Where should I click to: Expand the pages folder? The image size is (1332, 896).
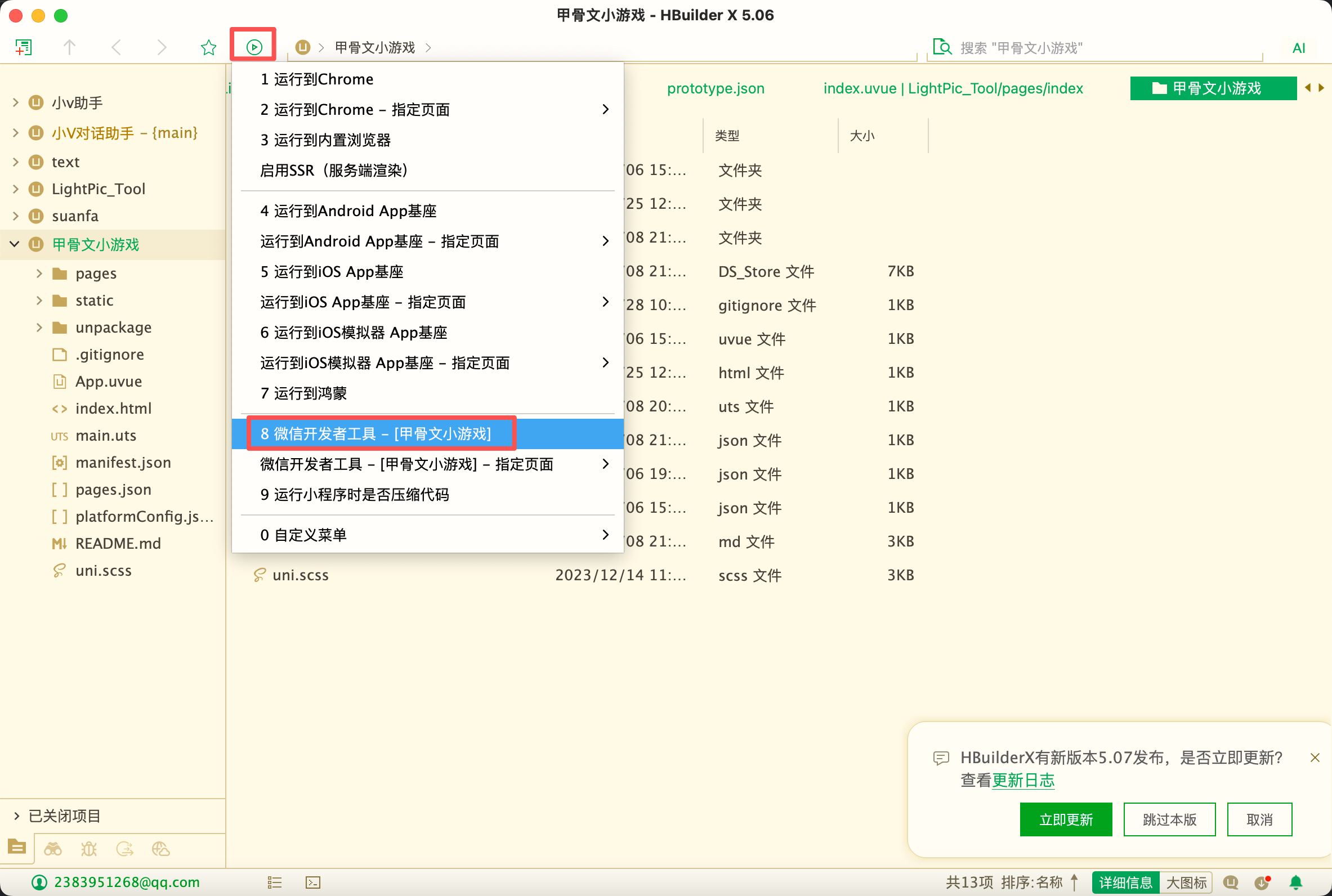[x=39, y=273]
